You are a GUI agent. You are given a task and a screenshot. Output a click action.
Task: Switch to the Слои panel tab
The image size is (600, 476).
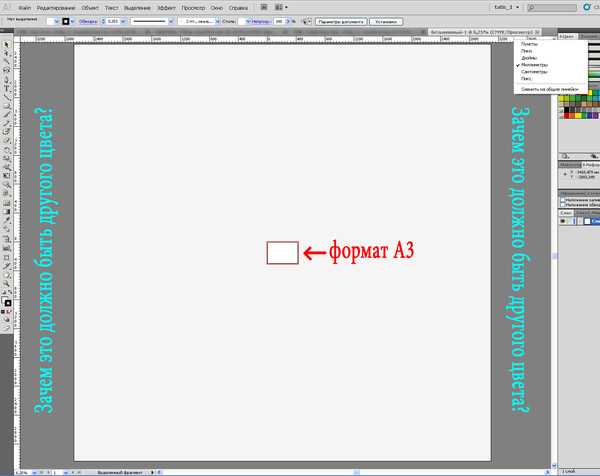(566, 213)
